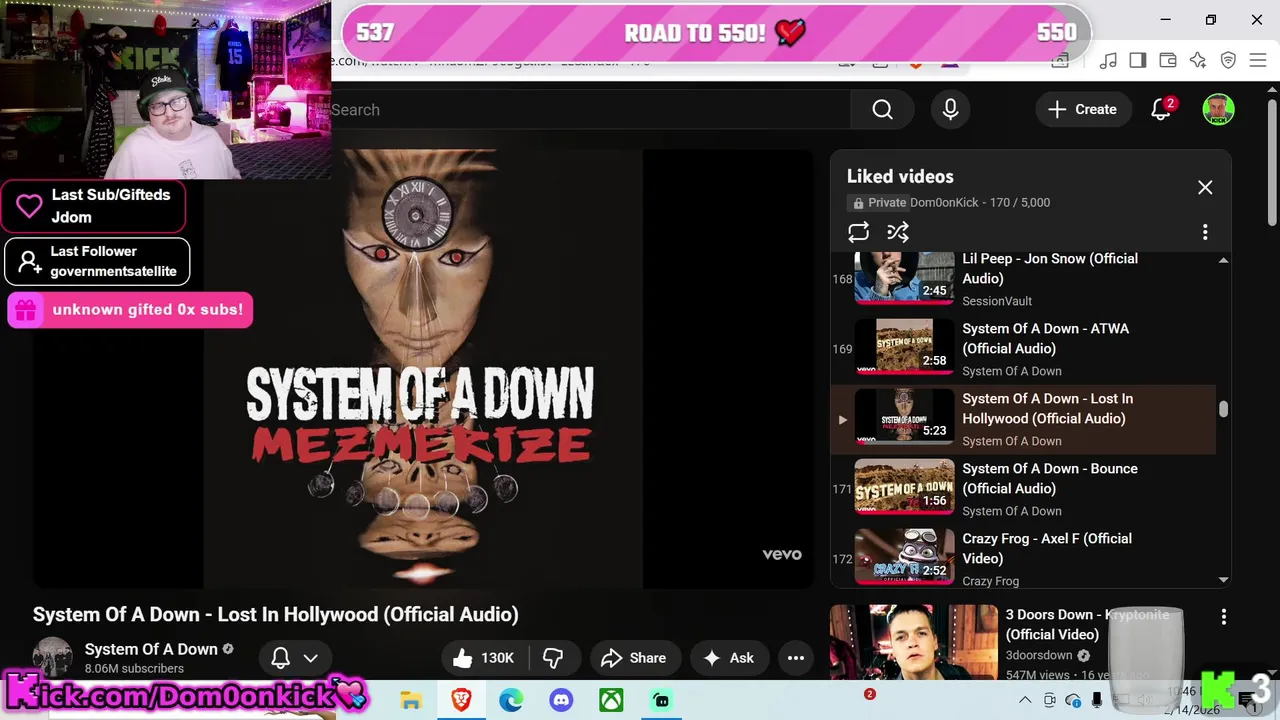The height and width of the screenshot is (720, 1280).
Task: Click System Of A Down channel avatar
Action: (x=52, y=657)
